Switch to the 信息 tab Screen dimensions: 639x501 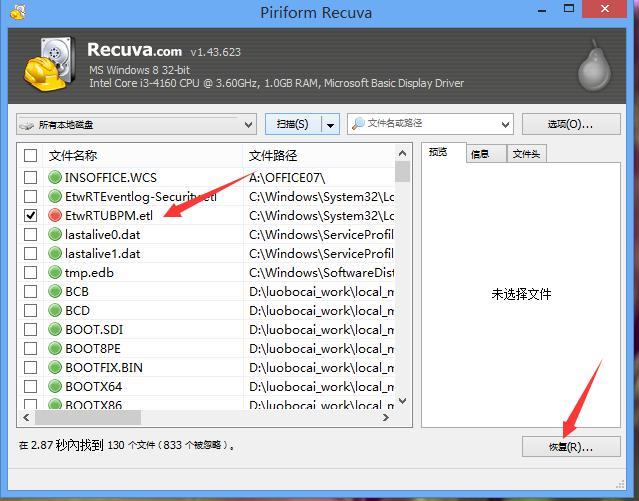(480, 153)
